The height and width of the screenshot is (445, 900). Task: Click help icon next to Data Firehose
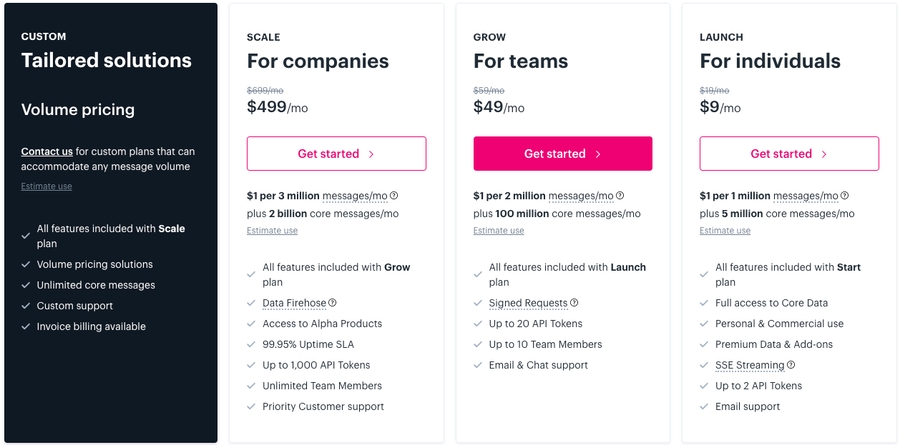[x=333, y=303]
